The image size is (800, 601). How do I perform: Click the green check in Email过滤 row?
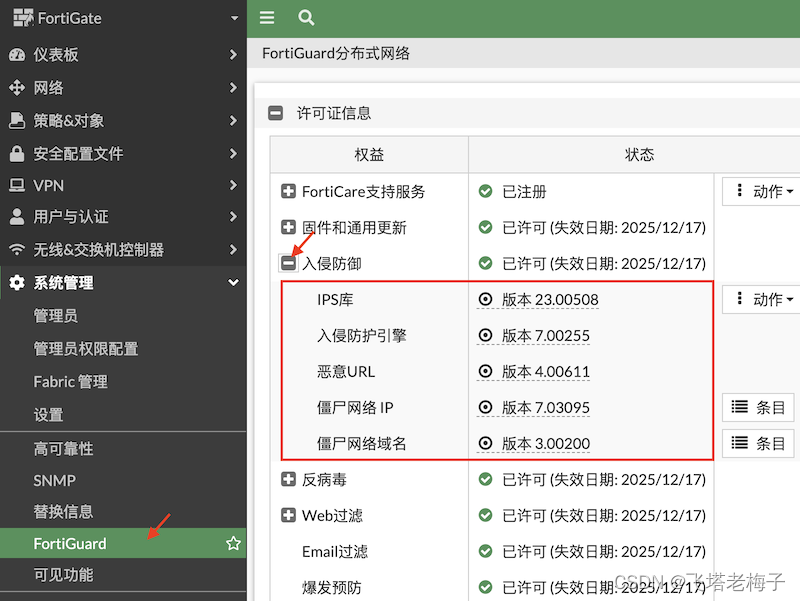tap(485, 552)
